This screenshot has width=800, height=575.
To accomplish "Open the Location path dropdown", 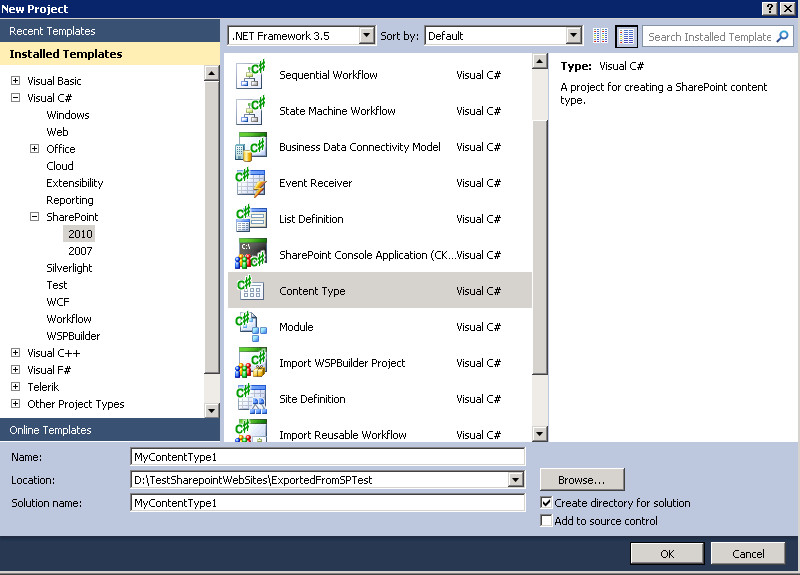I will point(516,480).
